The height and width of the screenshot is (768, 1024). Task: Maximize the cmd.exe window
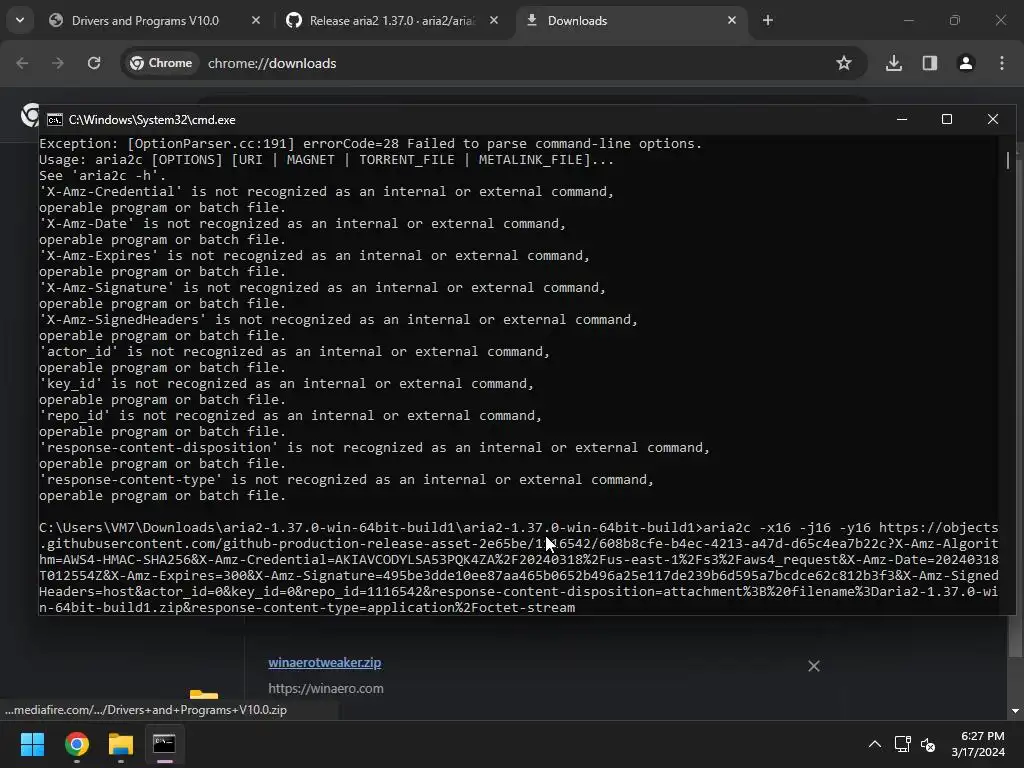[x=947, y=119]
